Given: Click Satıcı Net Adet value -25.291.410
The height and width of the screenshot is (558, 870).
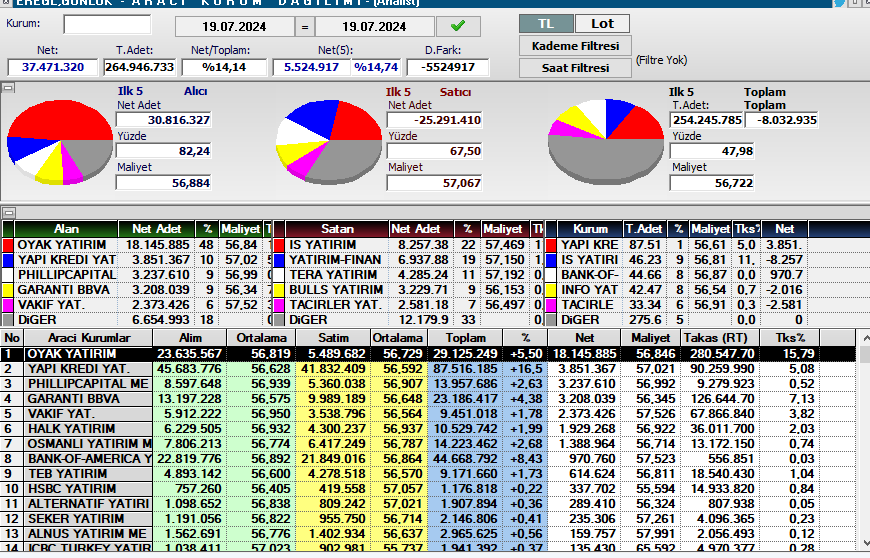Looking at the screenshot, I should tap(434, 120).
